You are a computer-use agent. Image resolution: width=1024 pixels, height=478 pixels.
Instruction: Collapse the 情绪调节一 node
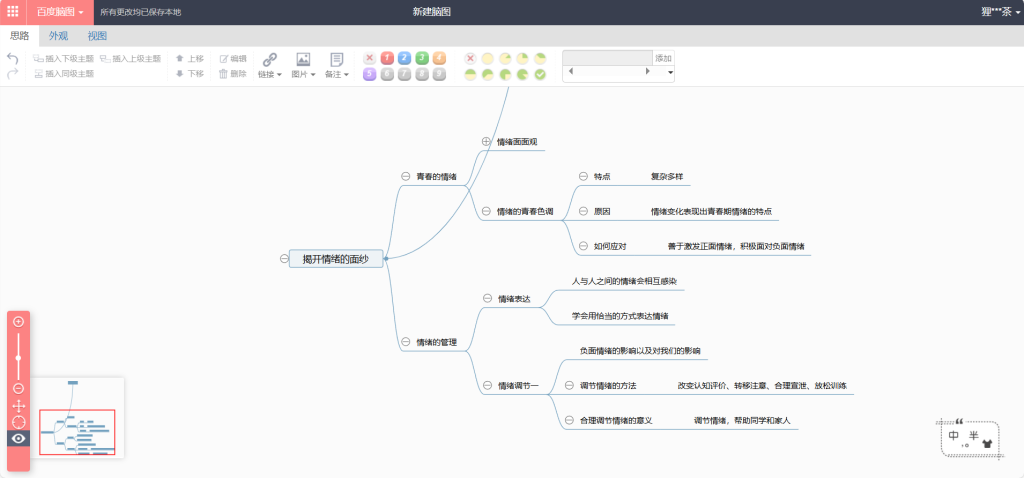487,386
